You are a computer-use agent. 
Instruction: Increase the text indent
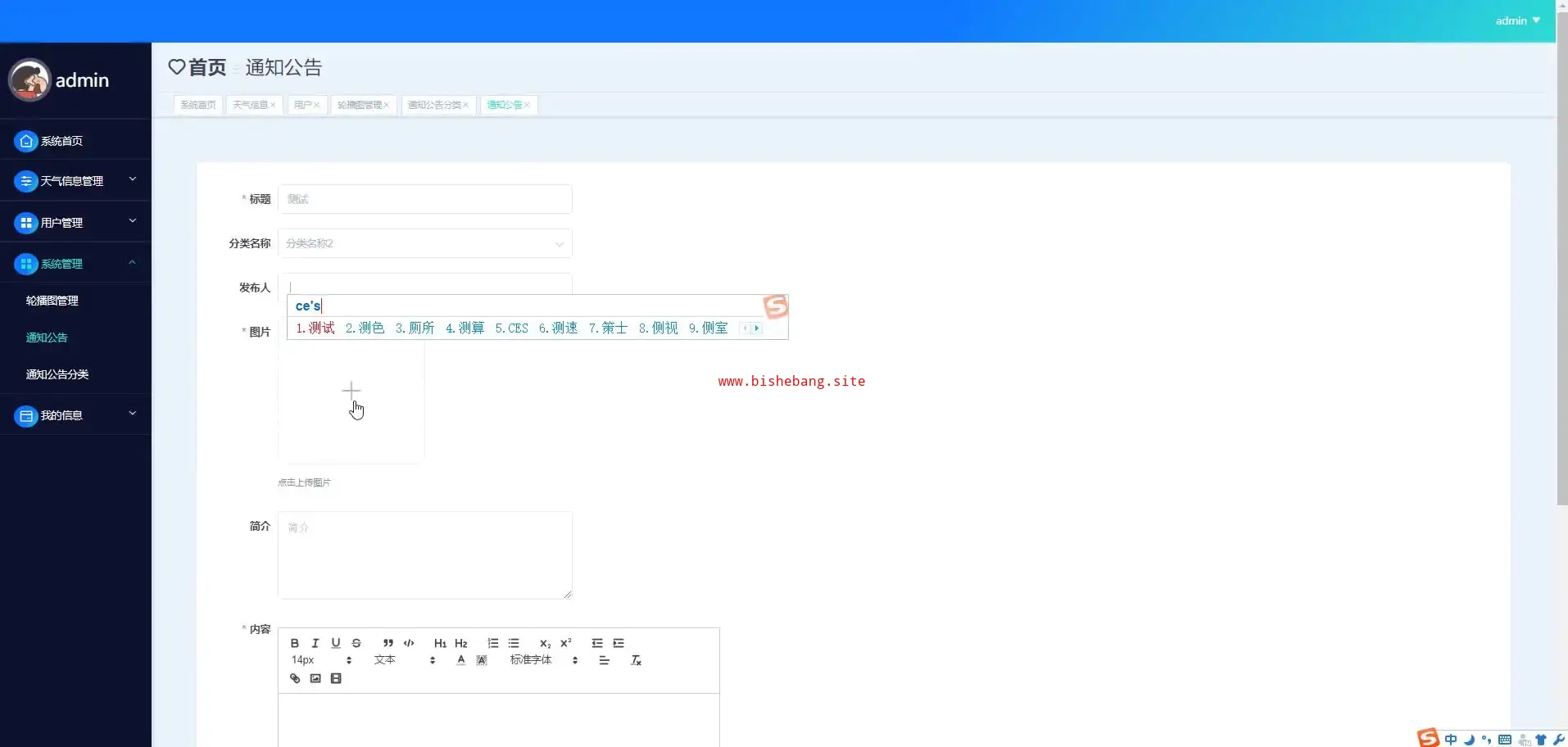pos(619,643)
